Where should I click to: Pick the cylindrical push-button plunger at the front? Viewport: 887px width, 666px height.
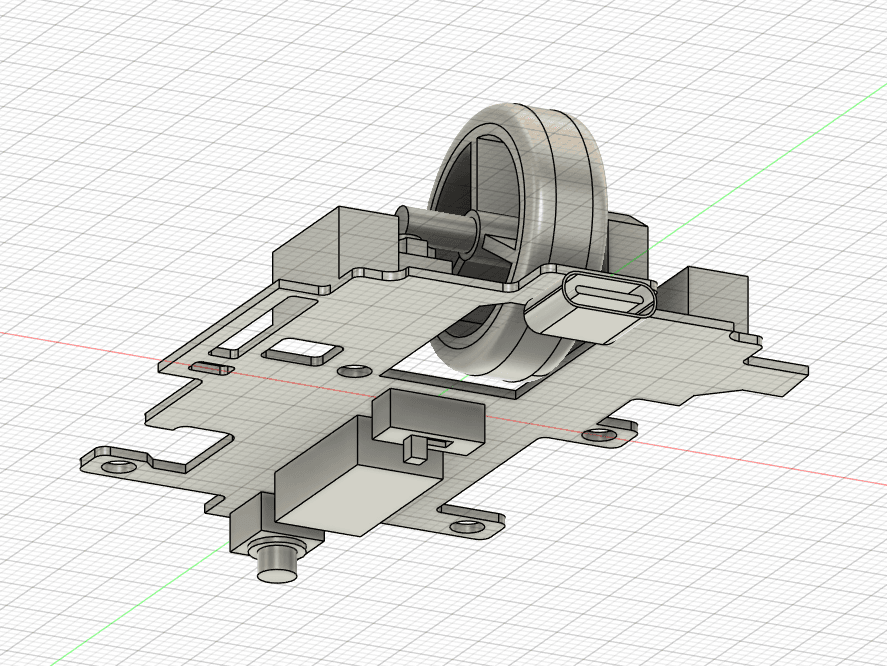(x=277, y=564)
